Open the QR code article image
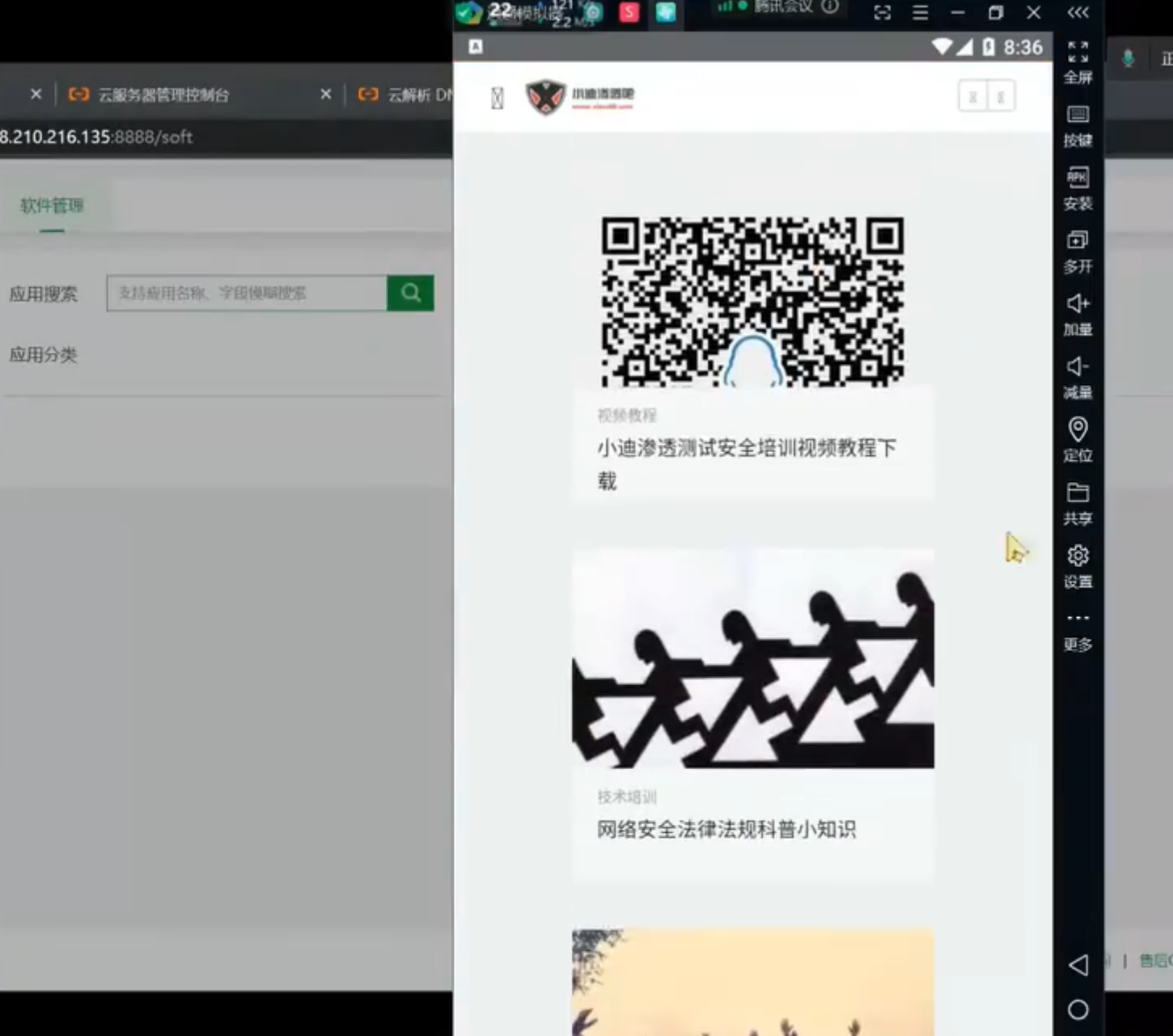This screenshot has height=1036, width=1173. [x=752, y=301]
